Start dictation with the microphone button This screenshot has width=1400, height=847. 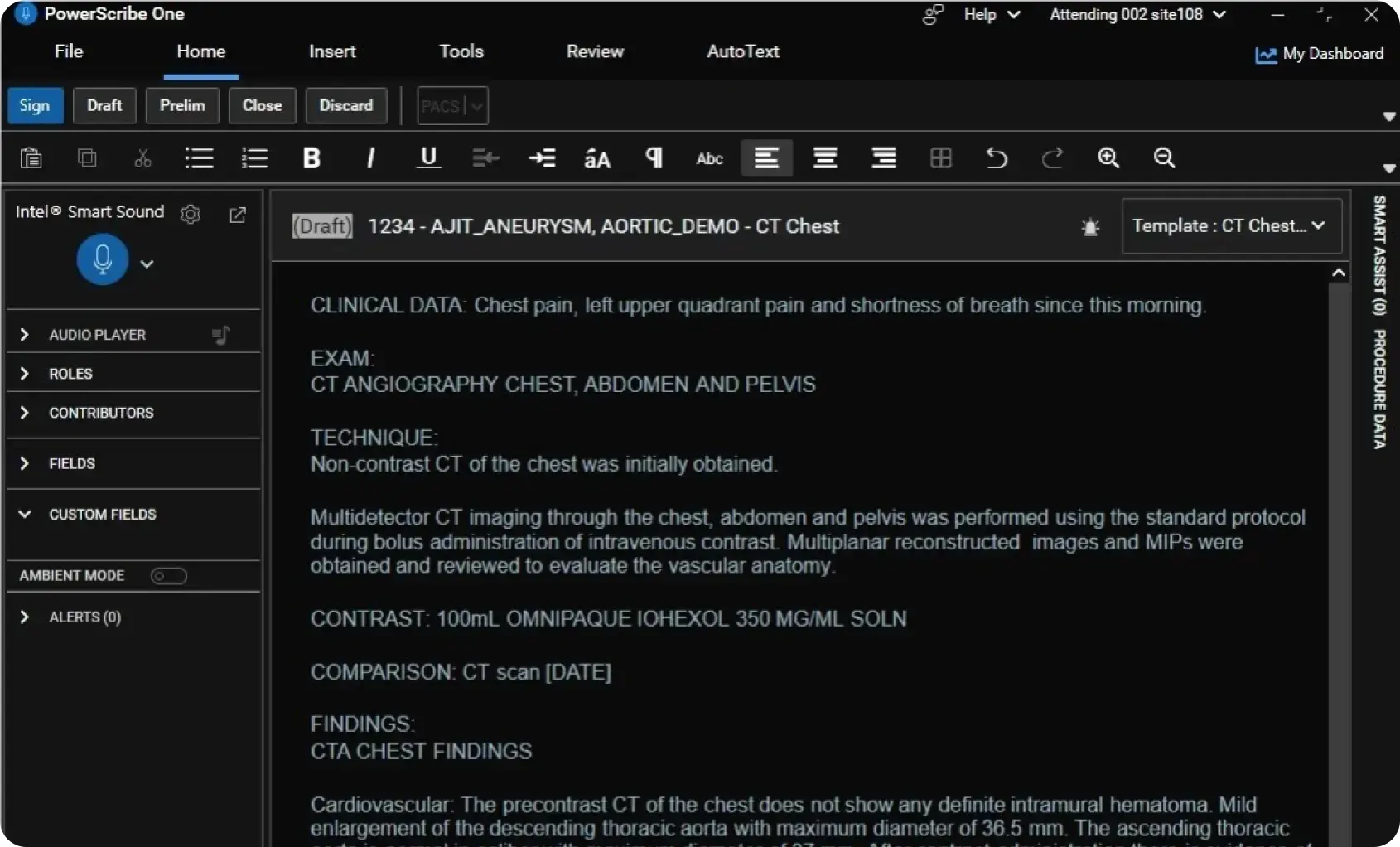click(103, 259)
